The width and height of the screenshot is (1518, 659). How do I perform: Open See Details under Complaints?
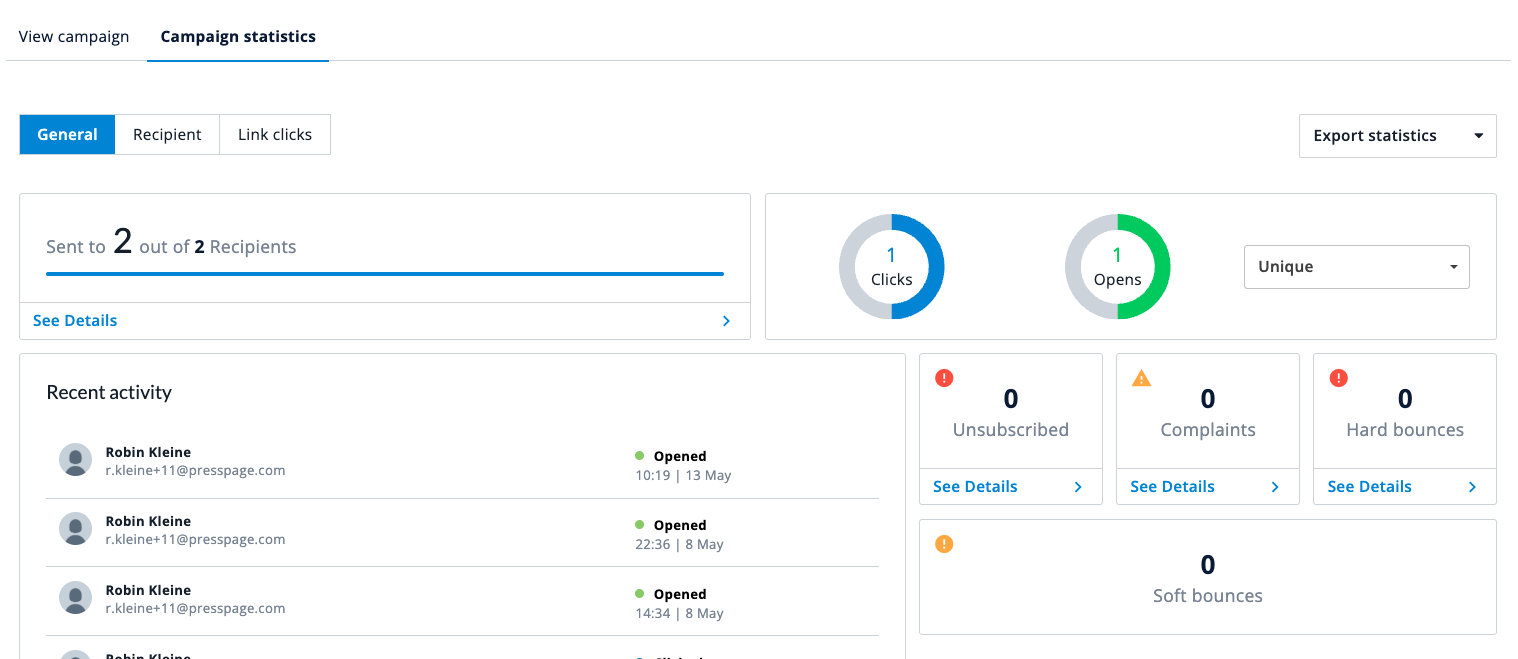pos(1172,487)
